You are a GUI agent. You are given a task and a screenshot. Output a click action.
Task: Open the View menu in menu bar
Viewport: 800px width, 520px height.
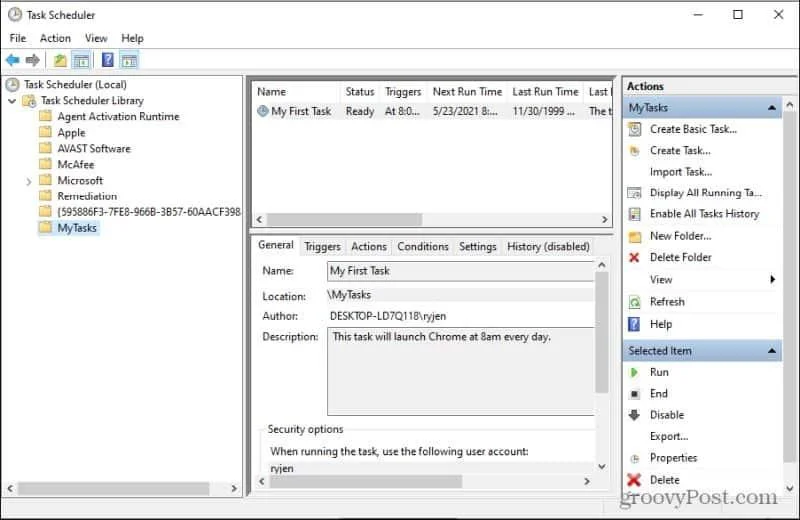tap(96, 38)
